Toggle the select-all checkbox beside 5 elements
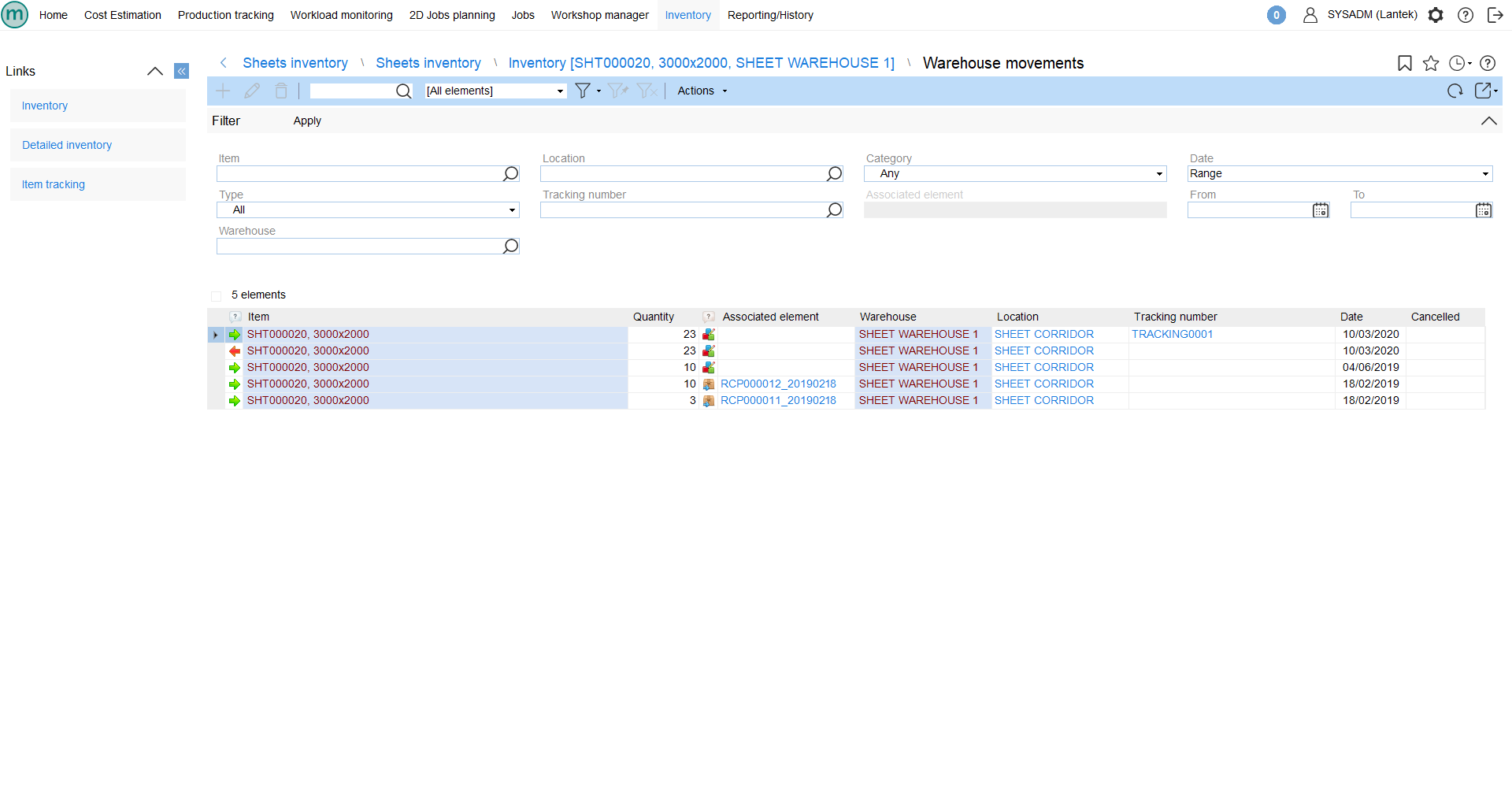Viewport: 1512px width, 801px height. click(217, 296)
